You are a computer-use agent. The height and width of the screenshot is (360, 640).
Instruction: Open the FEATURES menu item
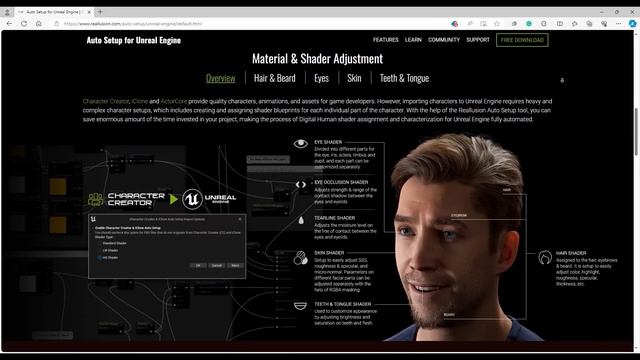click(386, 40)
